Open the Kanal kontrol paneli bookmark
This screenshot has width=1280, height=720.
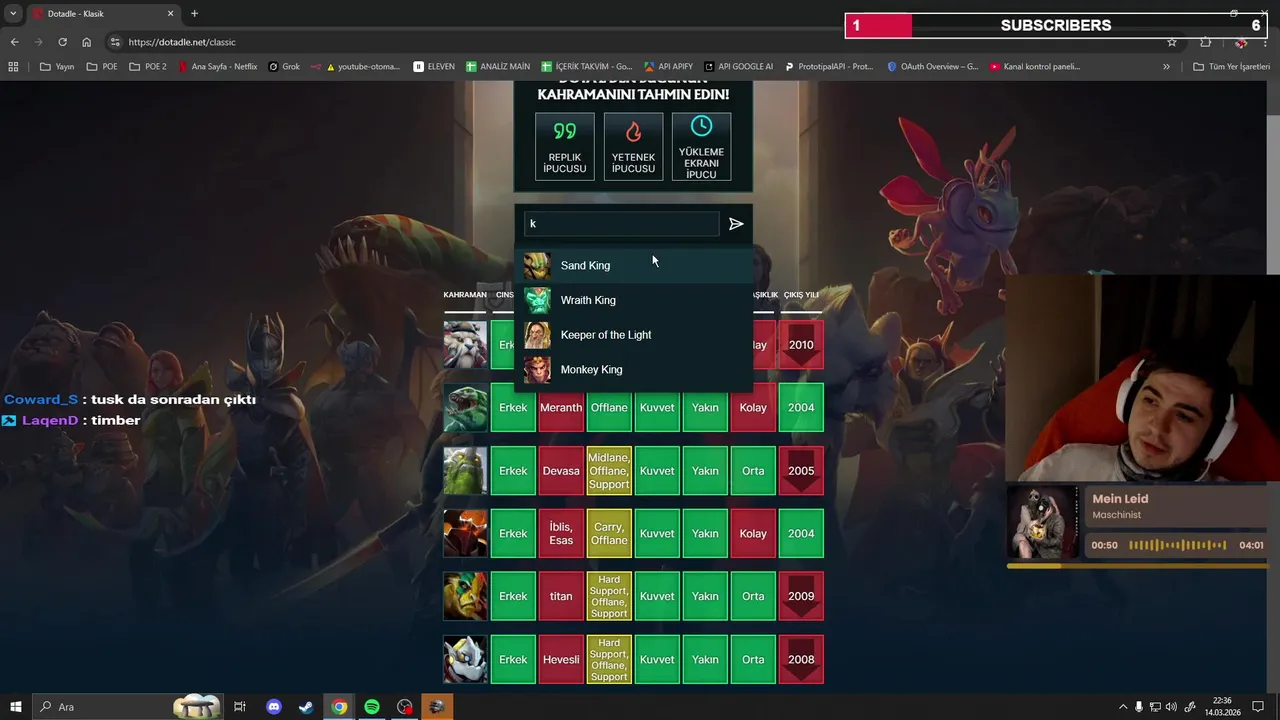1035,67
